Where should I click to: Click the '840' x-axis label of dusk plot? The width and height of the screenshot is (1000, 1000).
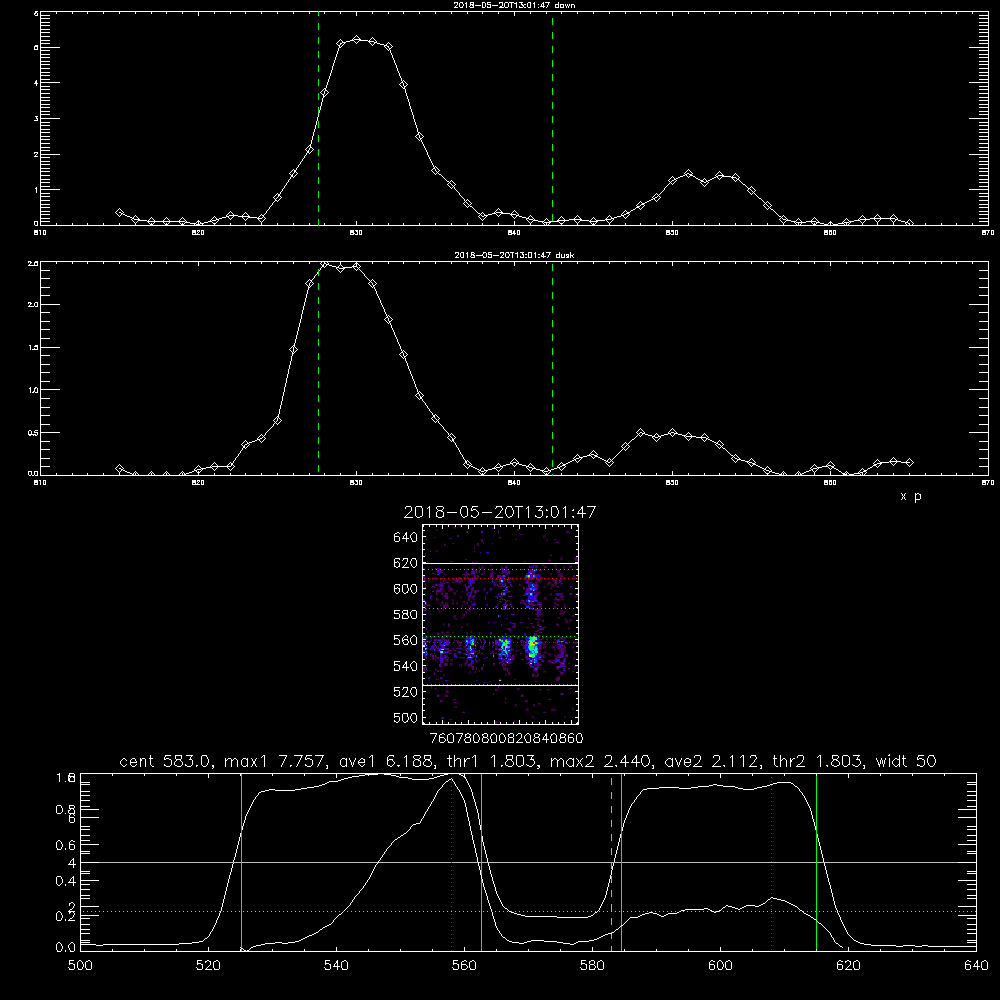pyautogui.click(x=514, y=483)
